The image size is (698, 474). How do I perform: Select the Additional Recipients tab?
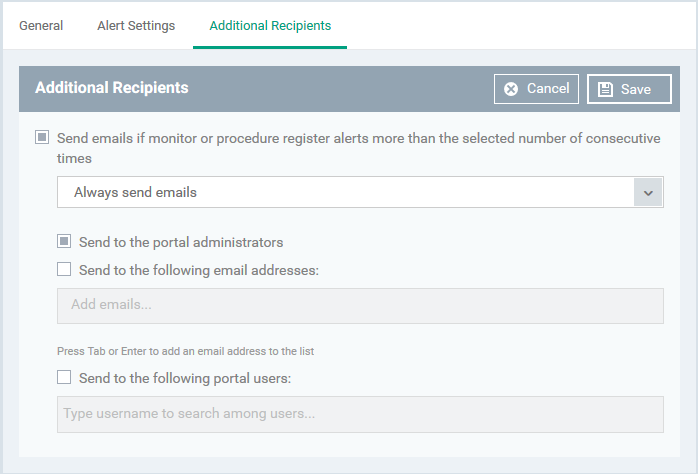pyautogui.click(x=270, y=25)
